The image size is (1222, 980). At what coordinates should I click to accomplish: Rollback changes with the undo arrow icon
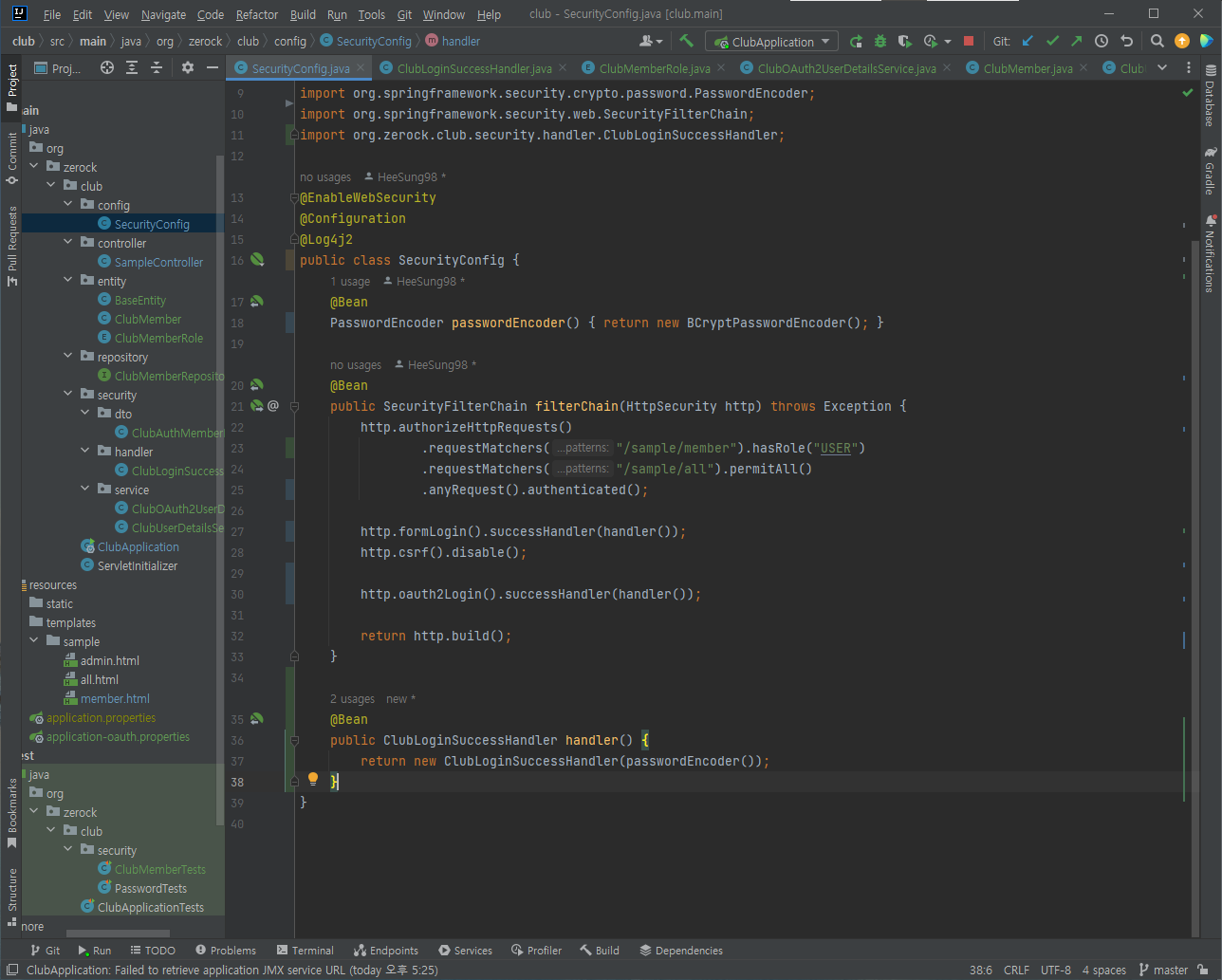(x=1127, y=41)
